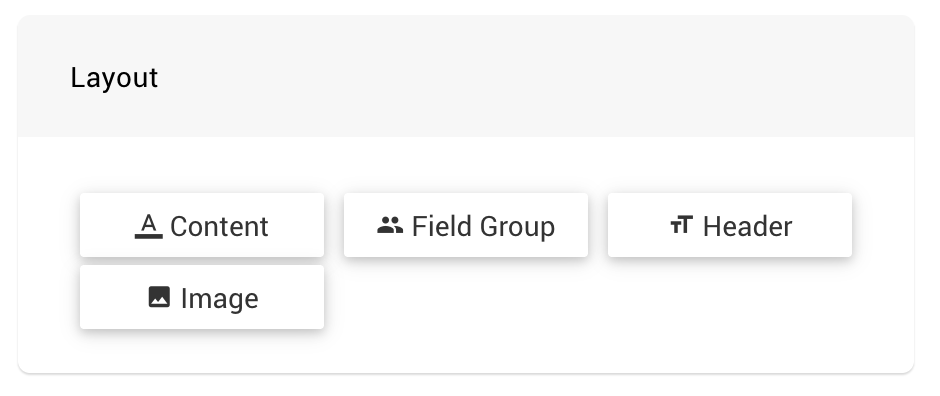Add a Field Group element
Image resolution: width=940 pixels, height=396 pixels.
tap(466, 225)
